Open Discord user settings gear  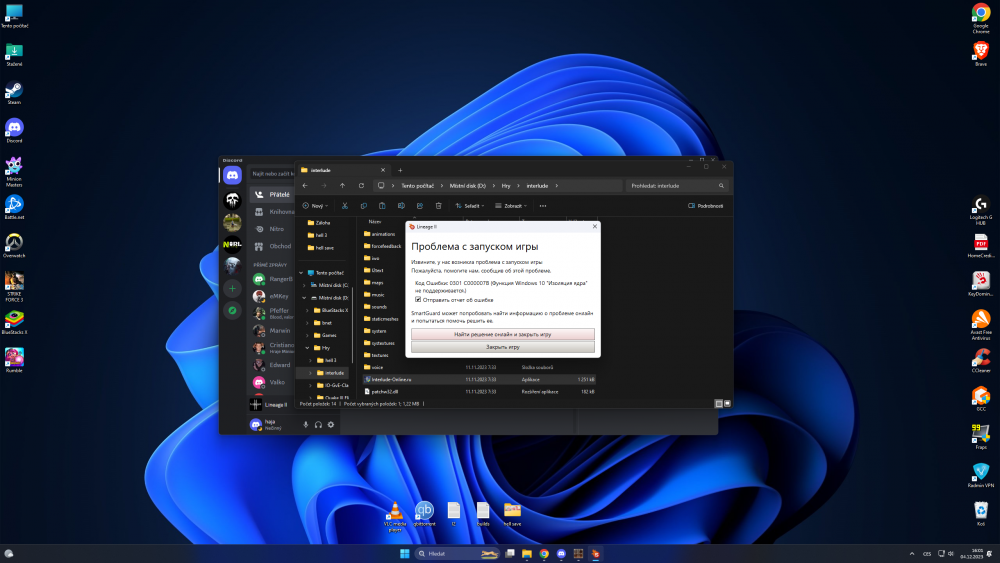pos(330,425)
